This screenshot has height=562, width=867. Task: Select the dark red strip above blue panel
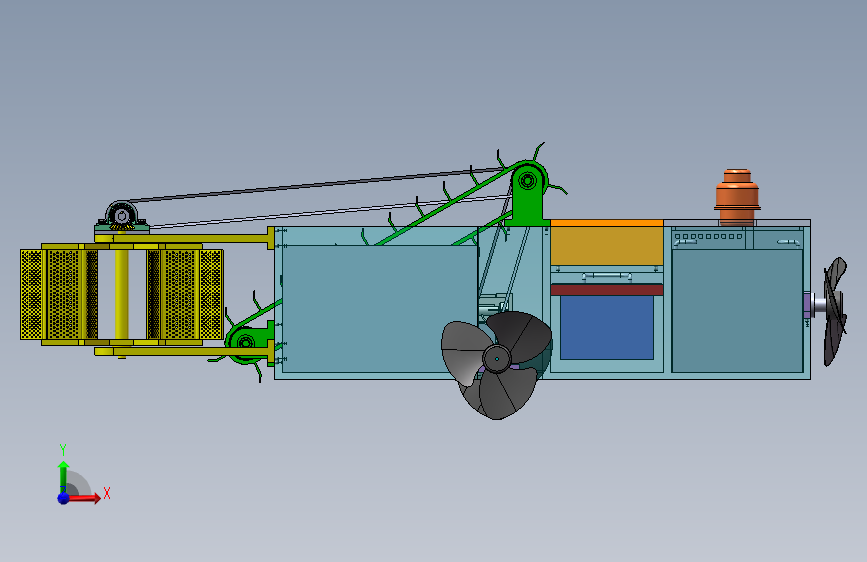tap(607, 289)
